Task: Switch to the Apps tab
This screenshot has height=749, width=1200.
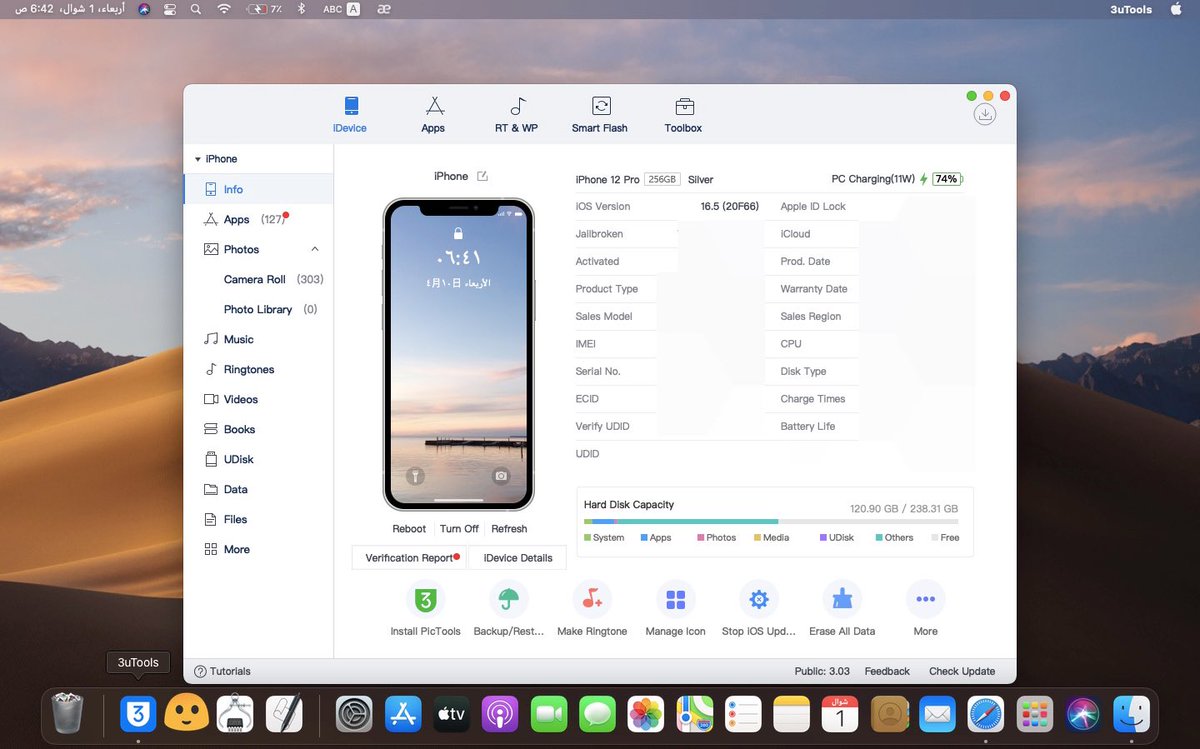Action: click(433, 114)
